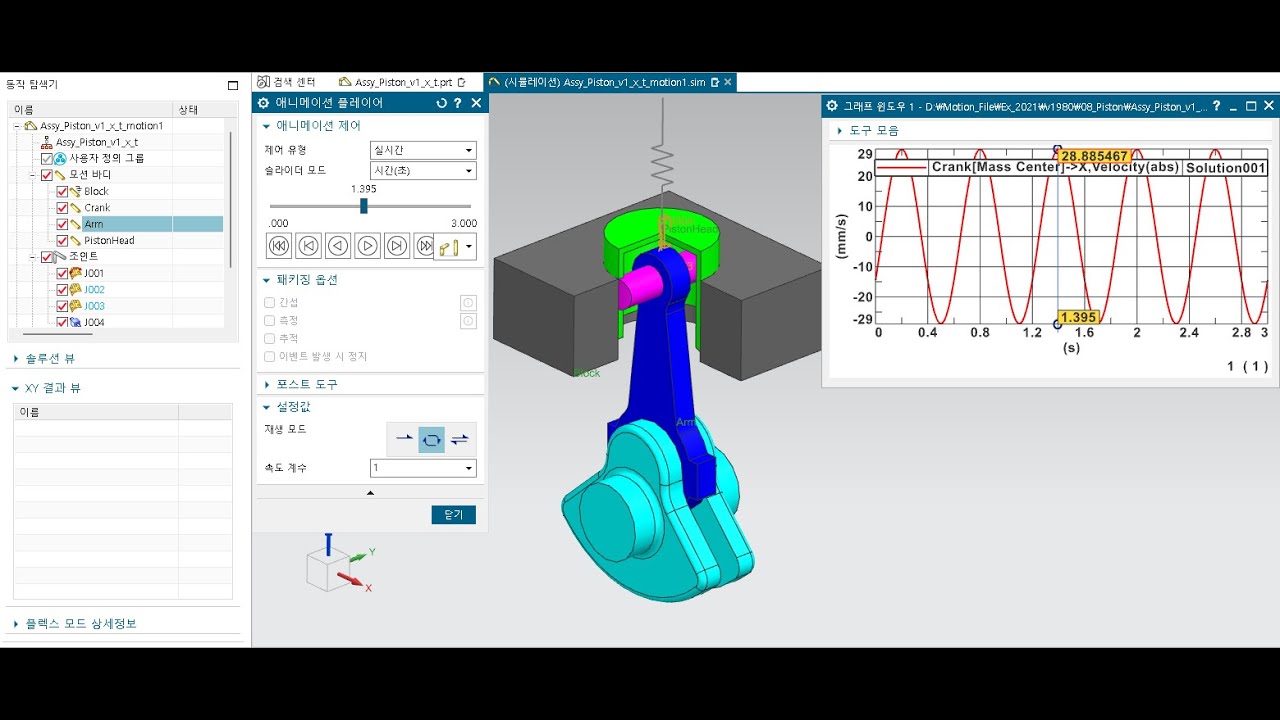Click the 닫기 button
1280x720 pixels.
click(454, 514)
